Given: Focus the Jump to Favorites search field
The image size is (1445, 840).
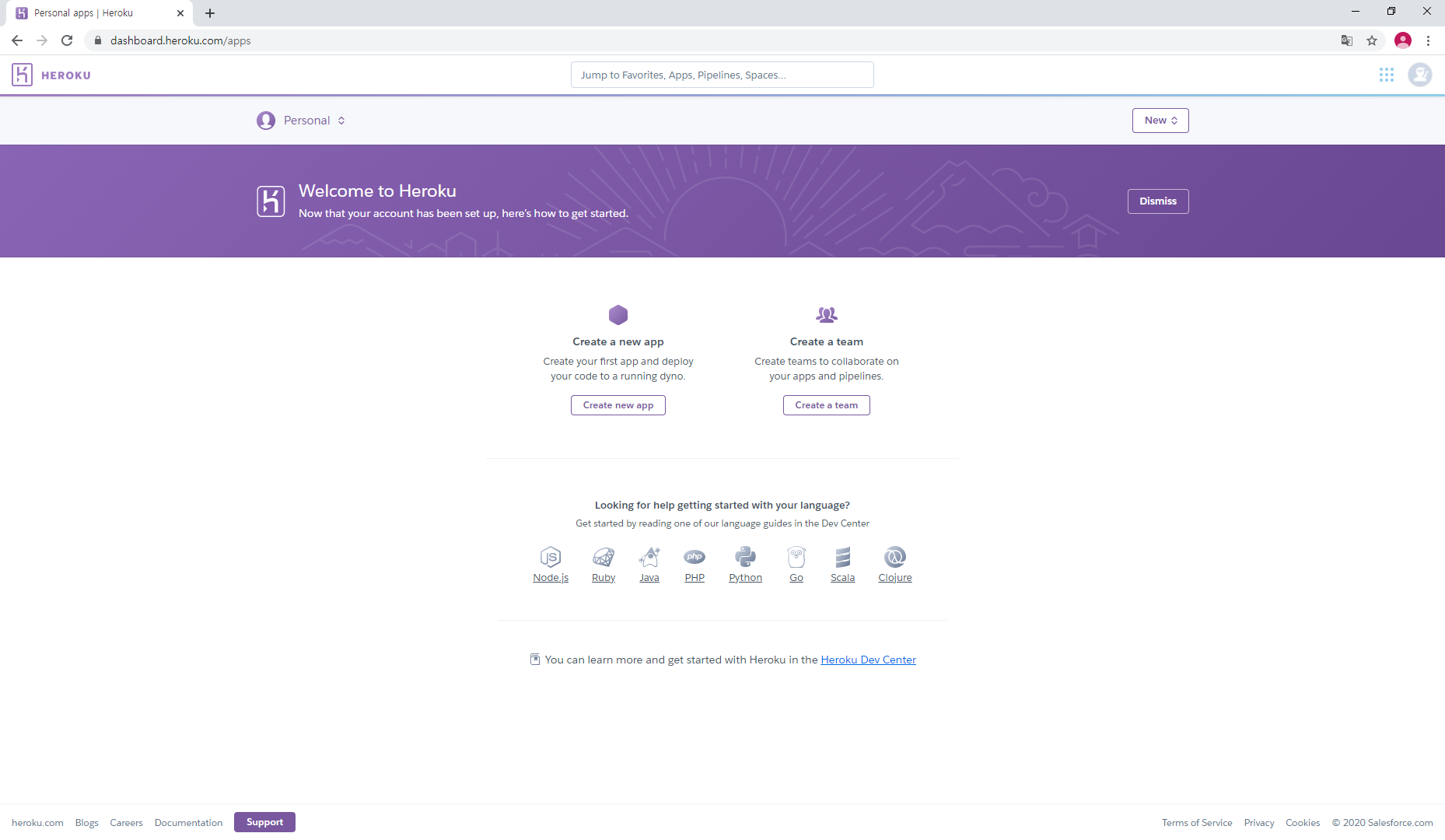Looking at the screenshot, I should coord(722,75).
